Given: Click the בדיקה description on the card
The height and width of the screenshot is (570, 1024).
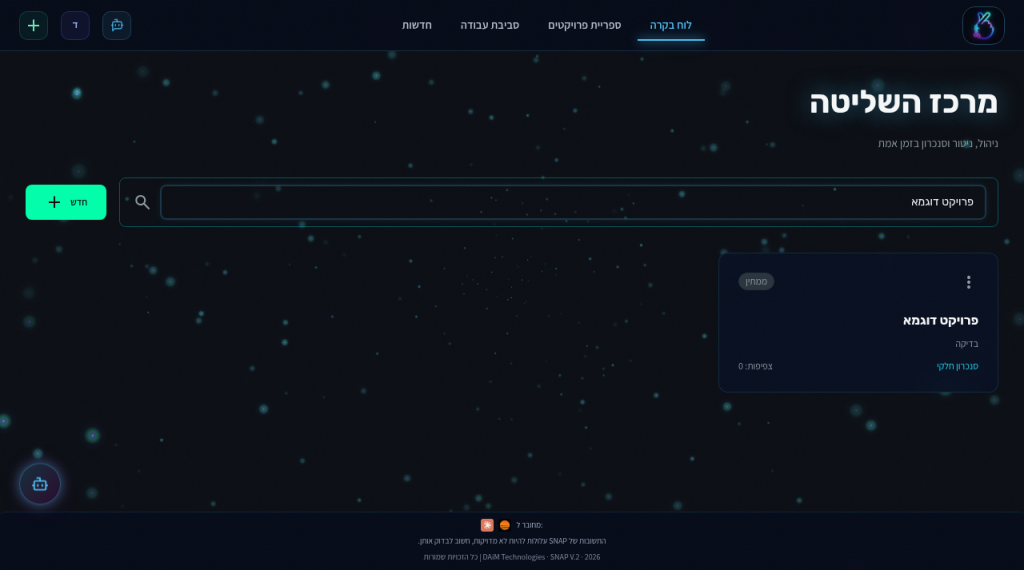Looking at the screenshot, I should (x=967, y=343).
